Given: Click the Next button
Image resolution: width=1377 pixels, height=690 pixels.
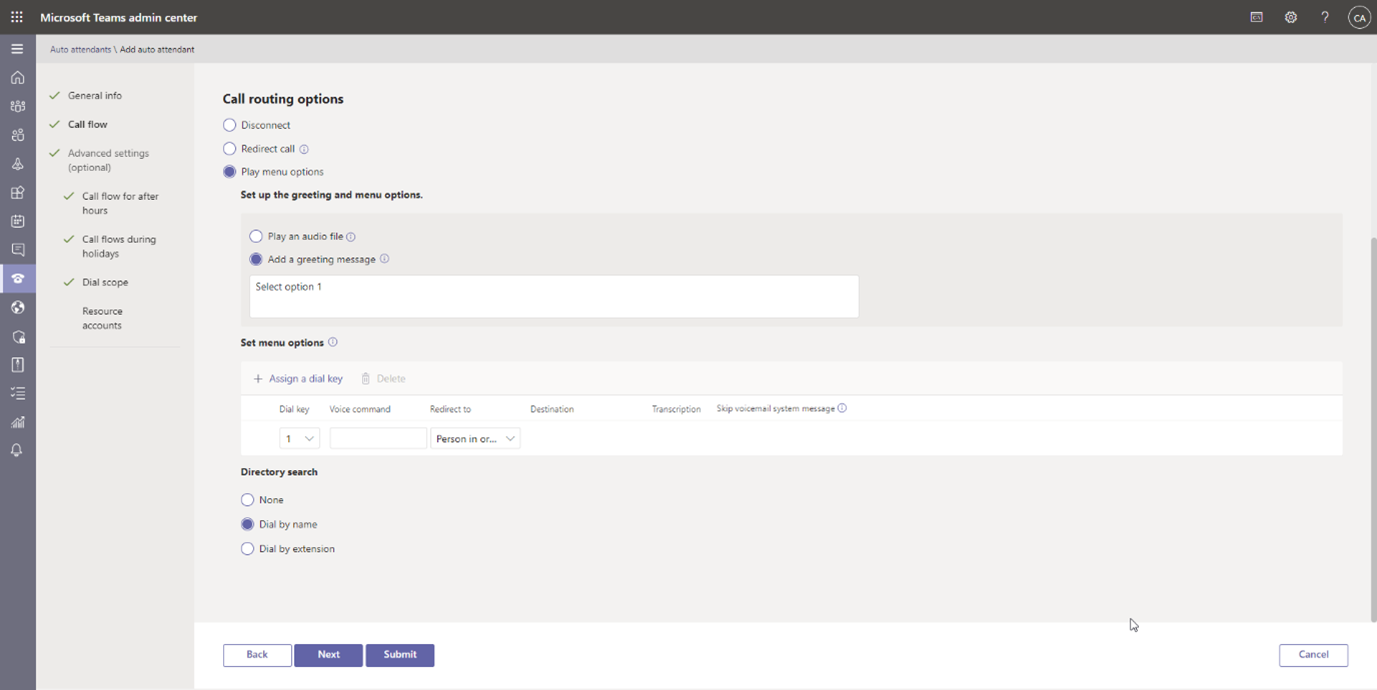Looking at the screenshot, I should [328, 655].
